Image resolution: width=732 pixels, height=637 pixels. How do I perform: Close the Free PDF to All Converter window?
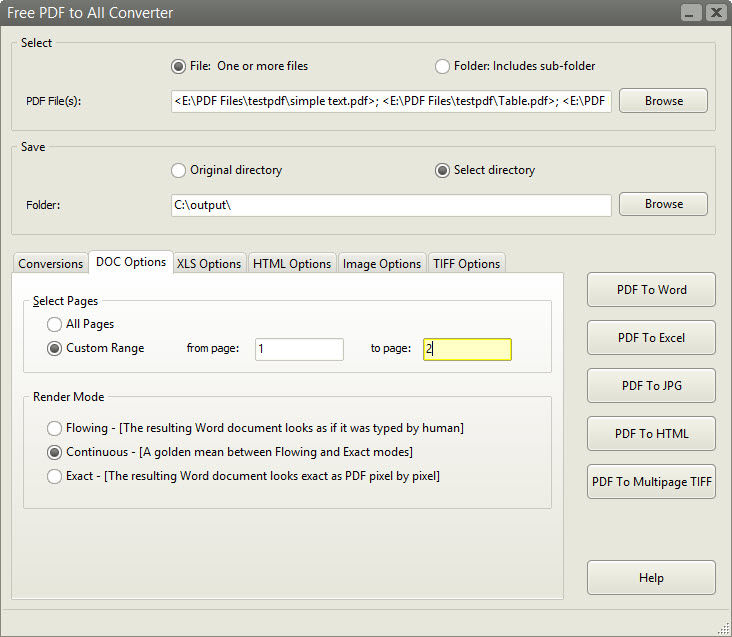[715, 13]
